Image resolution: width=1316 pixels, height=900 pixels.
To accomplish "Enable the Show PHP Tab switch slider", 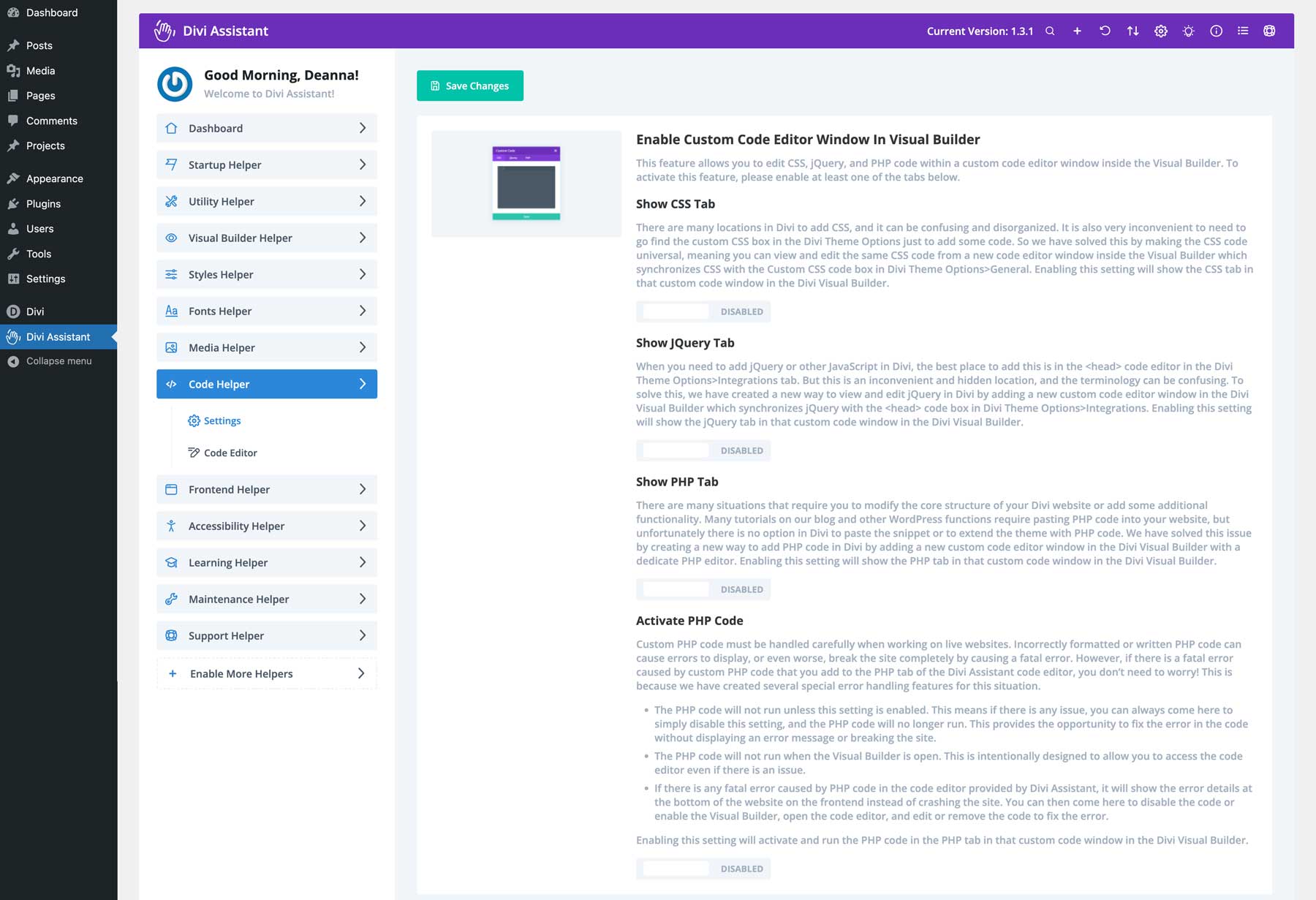I will point(673,589).
